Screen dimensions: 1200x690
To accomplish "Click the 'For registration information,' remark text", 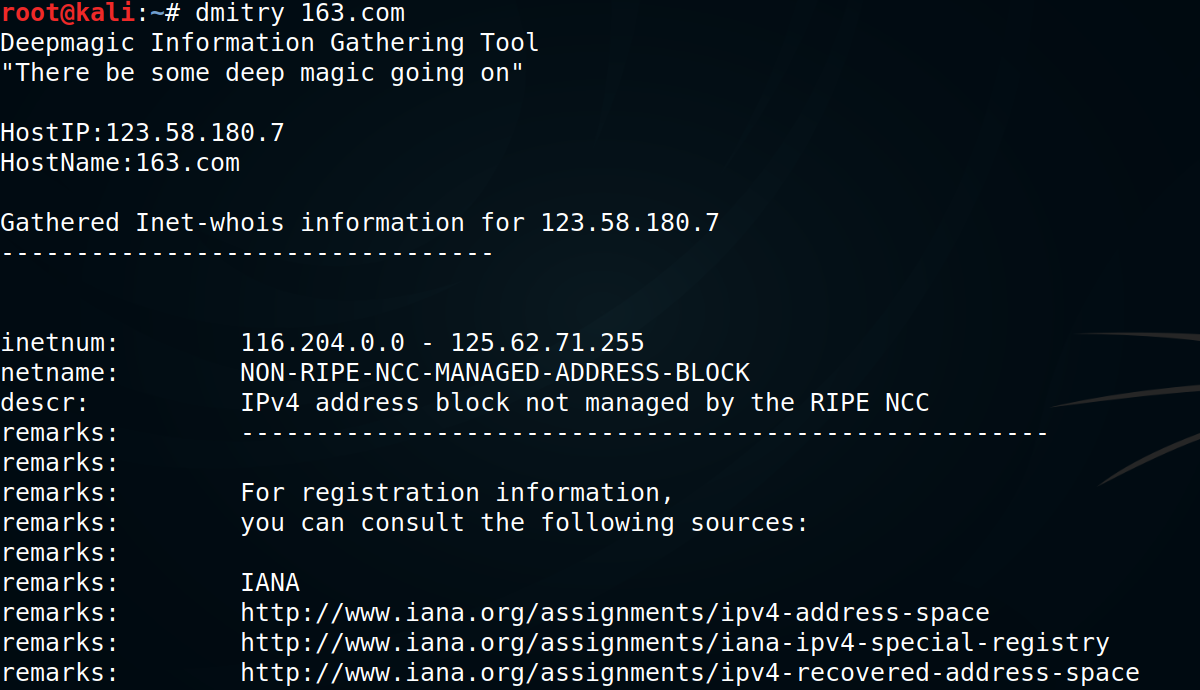I will point(457,493).
